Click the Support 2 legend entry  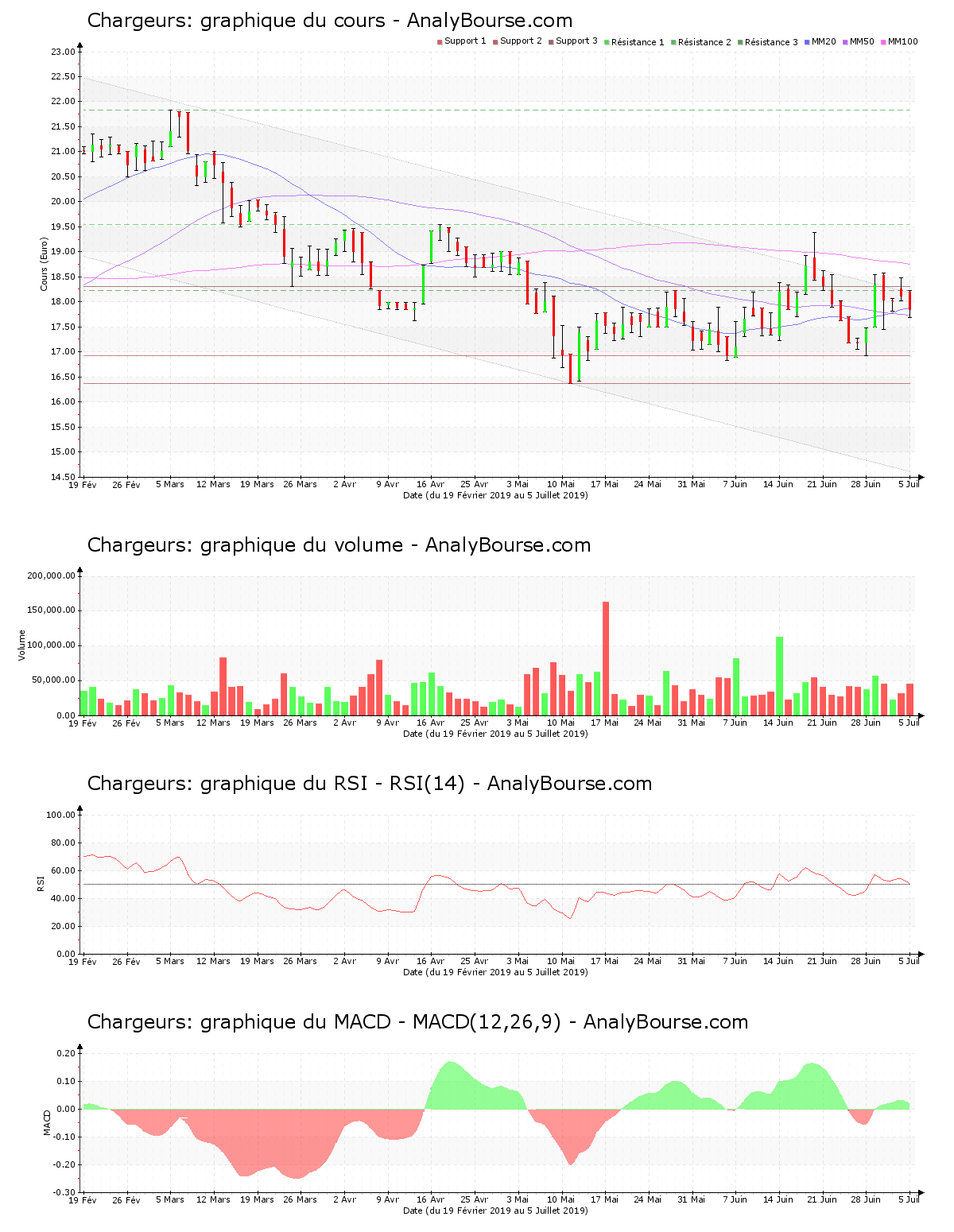[x=518, y=41]
